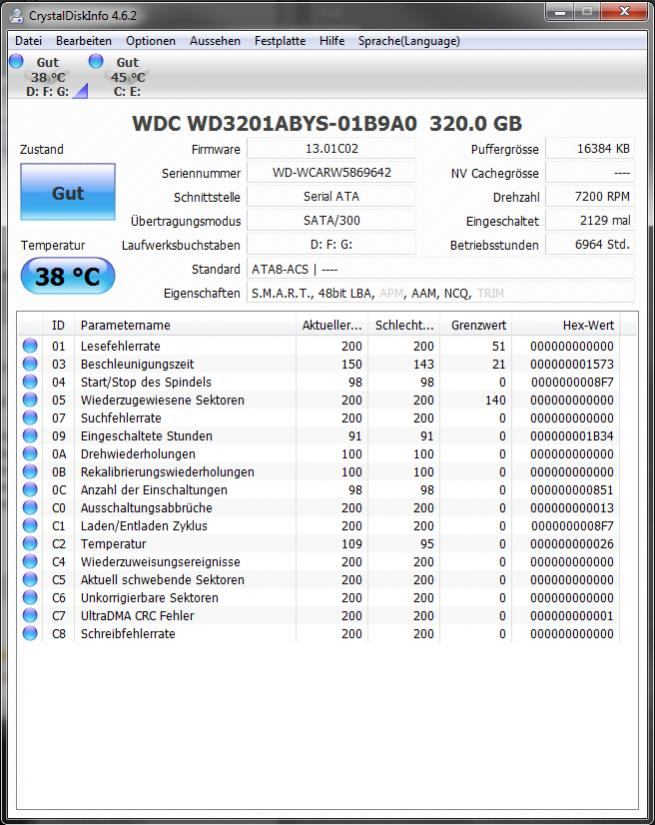
Task: Click the Aktueller... column header
Action: coord(331,325)
